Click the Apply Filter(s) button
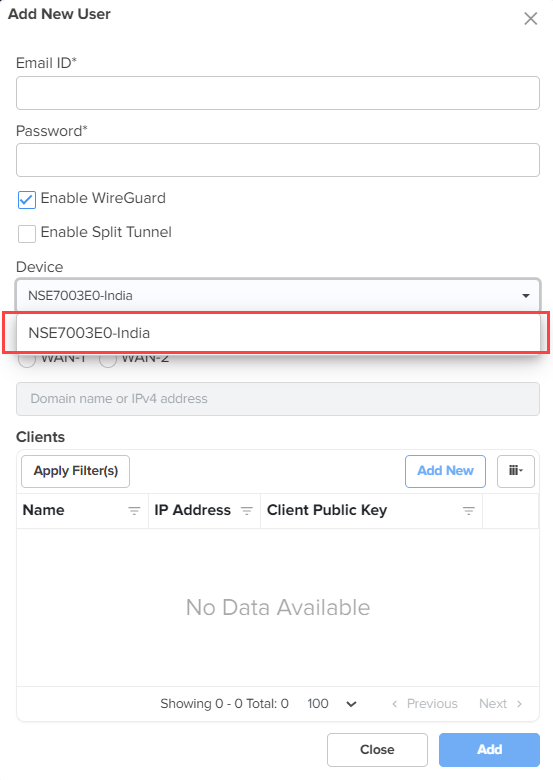 76,471
